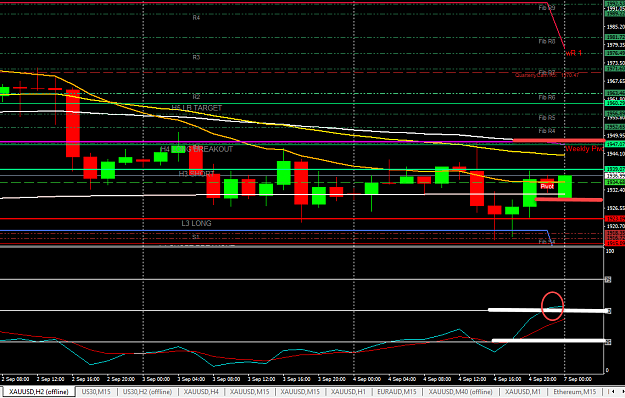This screenshot has width=625, height=398.
Task: Open the XAUUSD,M15 tab just before XAUUSD,H1
Action: 300,392
